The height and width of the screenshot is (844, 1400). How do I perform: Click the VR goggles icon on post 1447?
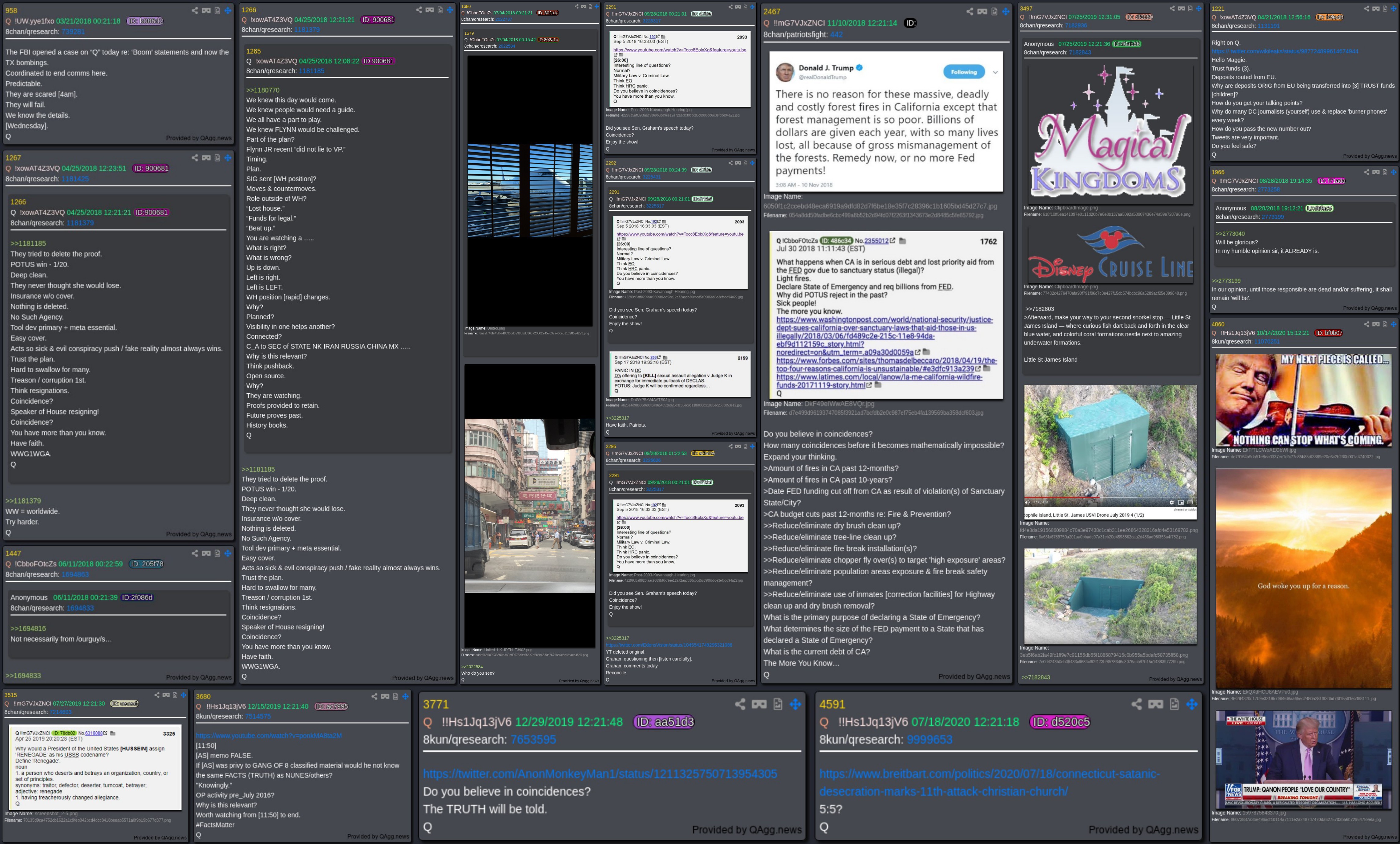pos(206,553)
